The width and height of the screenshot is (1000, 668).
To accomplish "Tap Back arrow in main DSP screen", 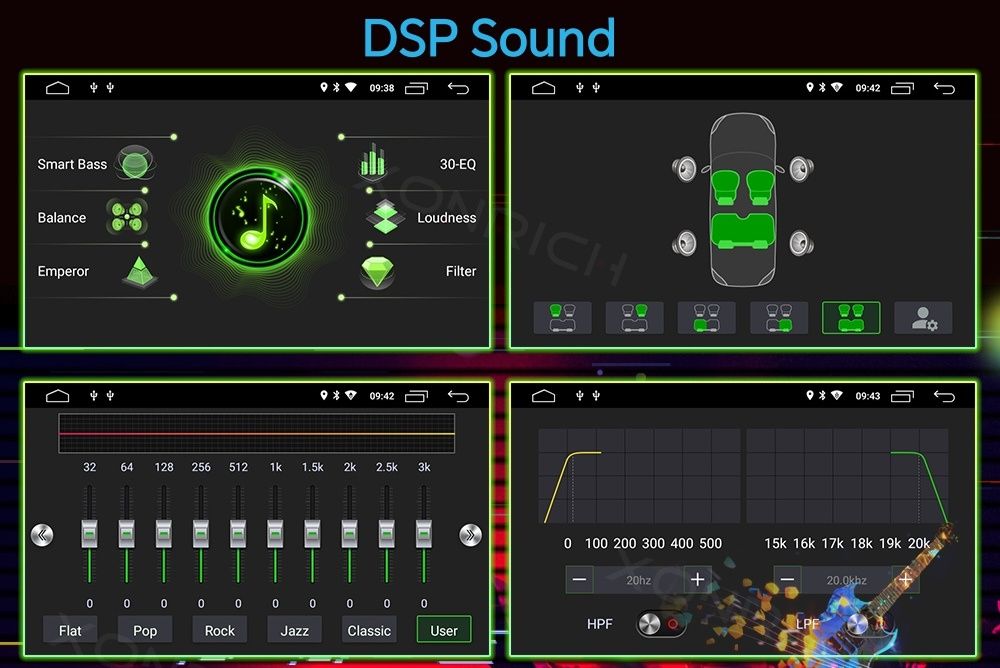I will pyautogui.click(x=458, y=88).
